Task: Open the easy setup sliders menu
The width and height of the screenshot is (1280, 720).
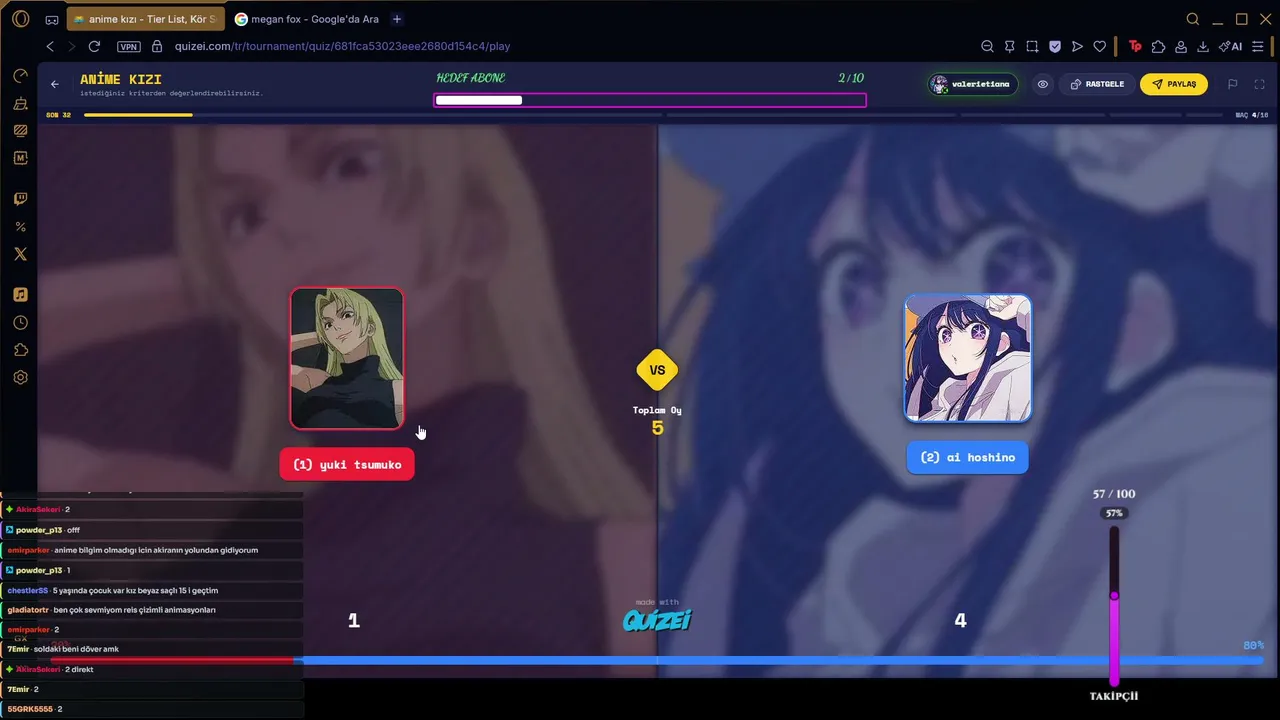Action: click(x=1258, y=46)
